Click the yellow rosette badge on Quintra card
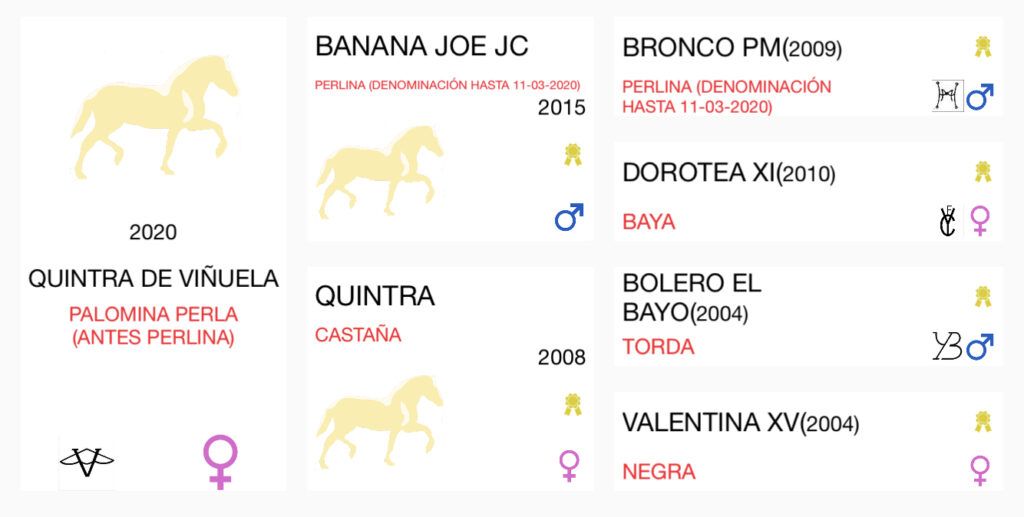 pyautogui.click(x=573, y=404)
